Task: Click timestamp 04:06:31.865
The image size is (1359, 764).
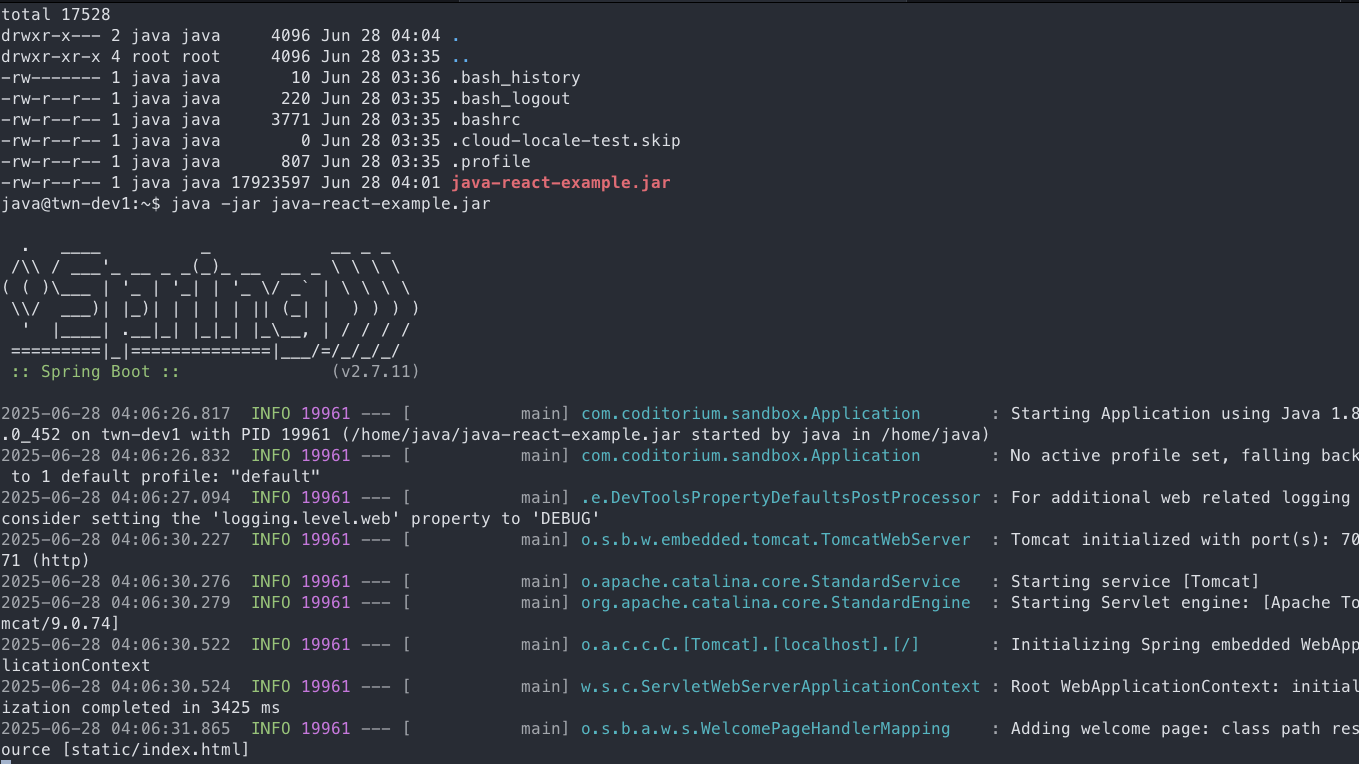Action: (x=171, y=728)
